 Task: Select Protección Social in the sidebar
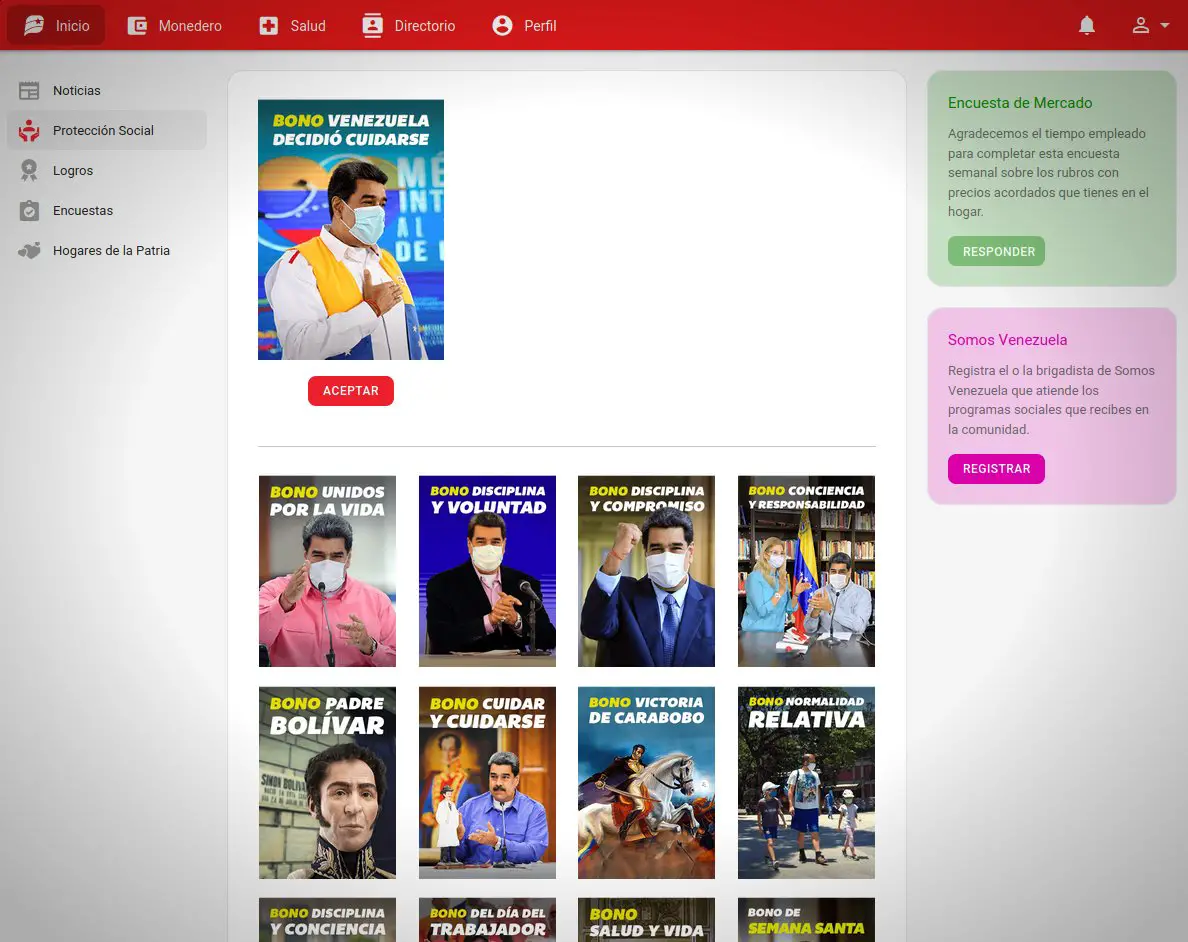coord(103,131)
